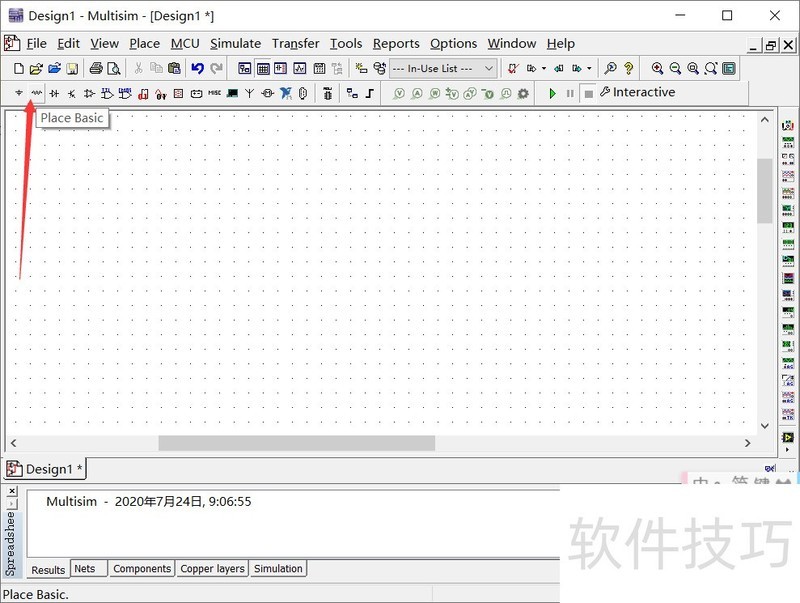Select the Place Diode component icon
800x603 pixels.
pyautogui.click(x=55, y=93)
